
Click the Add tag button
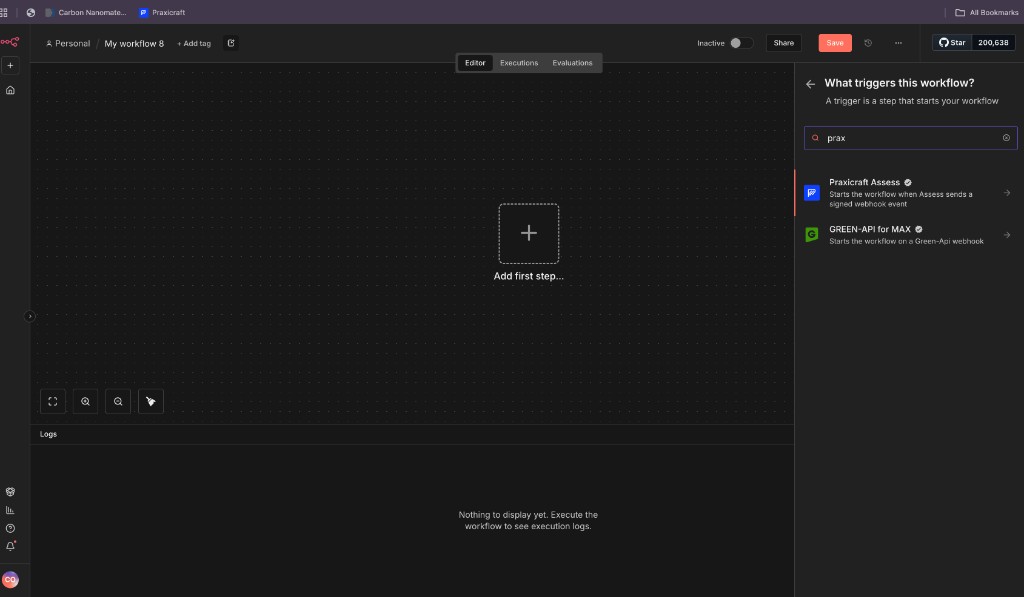194,44
